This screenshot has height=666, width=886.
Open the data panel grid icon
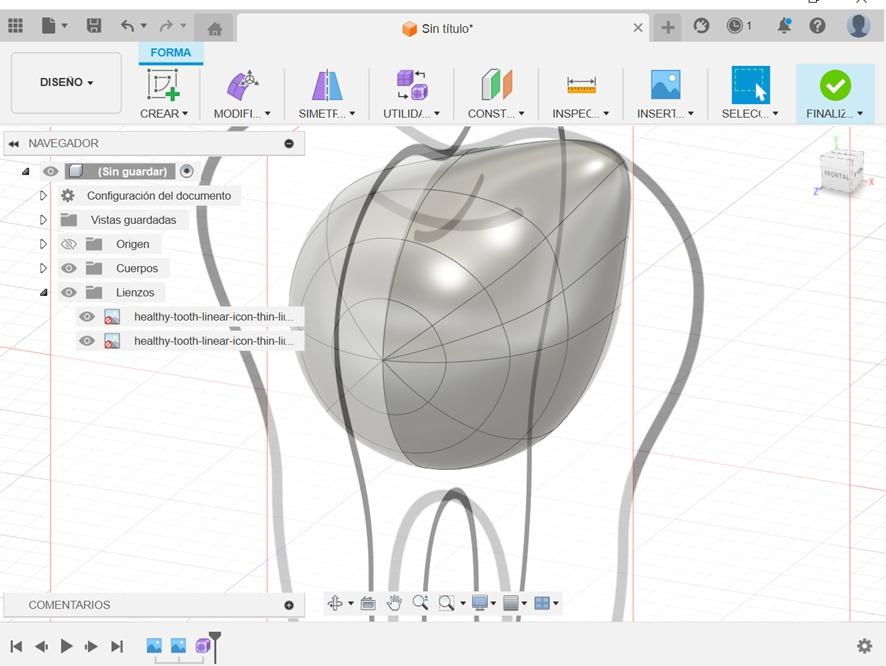15,26
